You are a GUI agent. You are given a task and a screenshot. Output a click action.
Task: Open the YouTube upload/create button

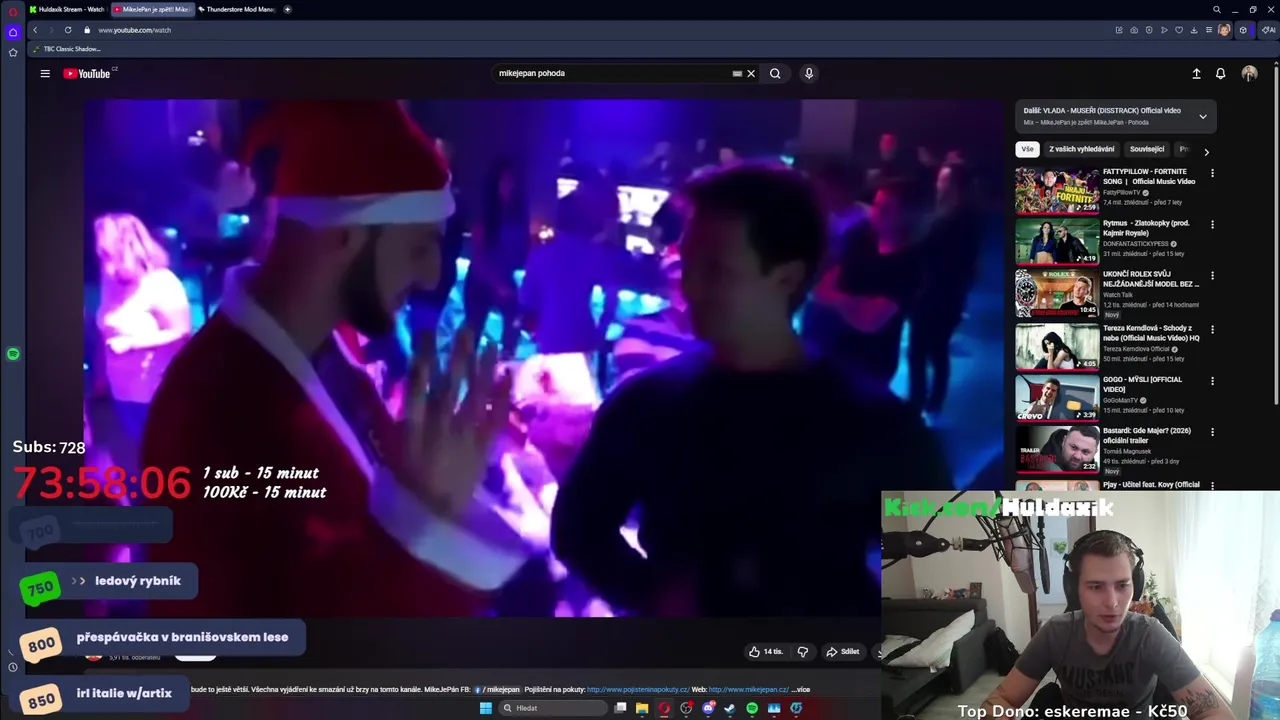click(x=1196, y=73)
